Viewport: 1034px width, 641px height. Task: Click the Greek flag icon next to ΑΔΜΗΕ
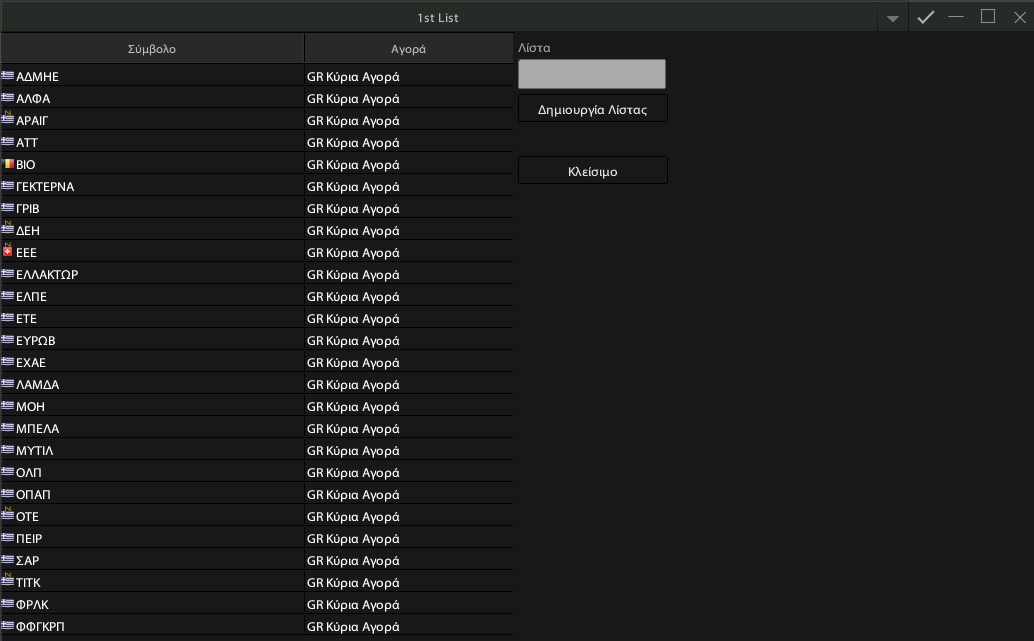click(8, 75)
